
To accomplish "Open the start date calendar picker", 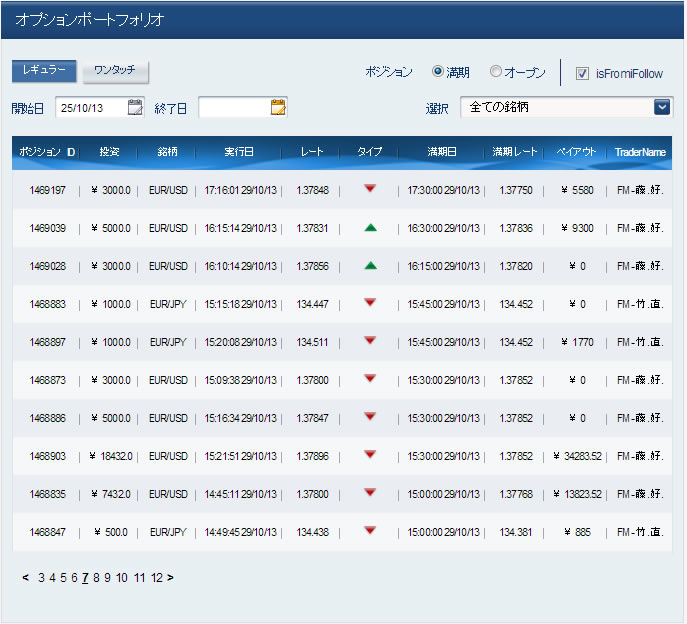I will [x=135, y=107].
